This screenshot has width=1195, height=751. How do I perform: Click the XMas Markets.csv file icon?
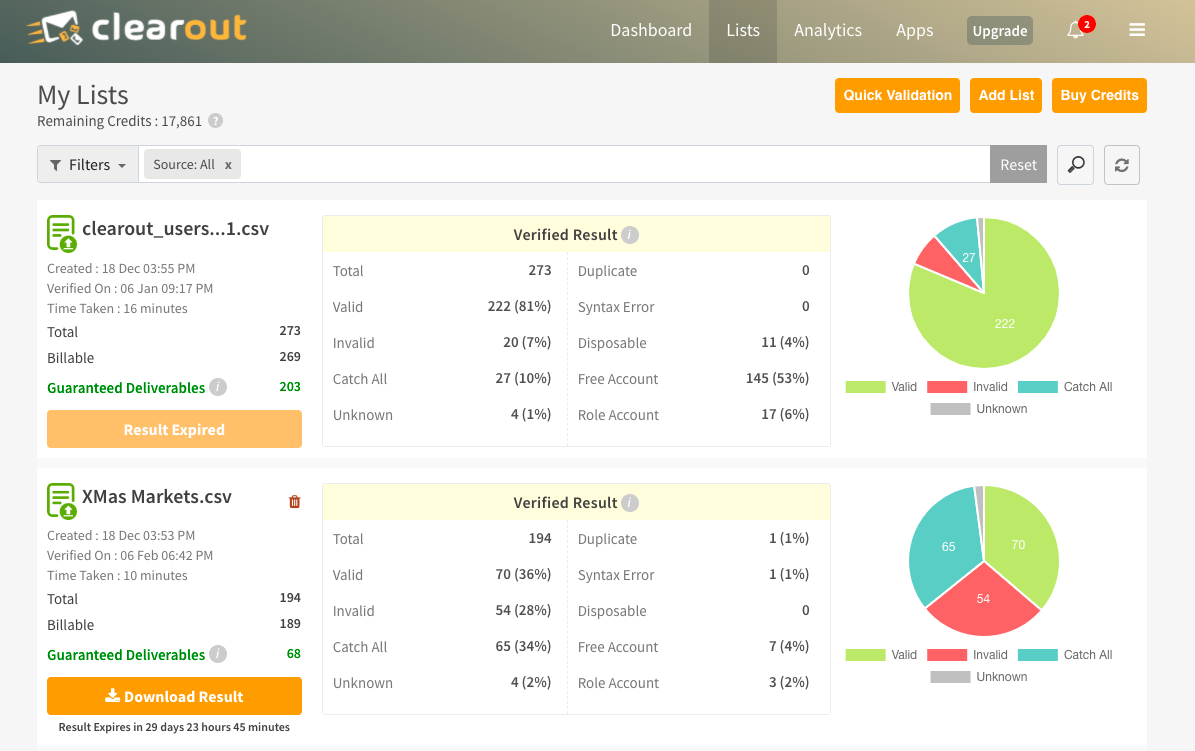coord(62,500)
